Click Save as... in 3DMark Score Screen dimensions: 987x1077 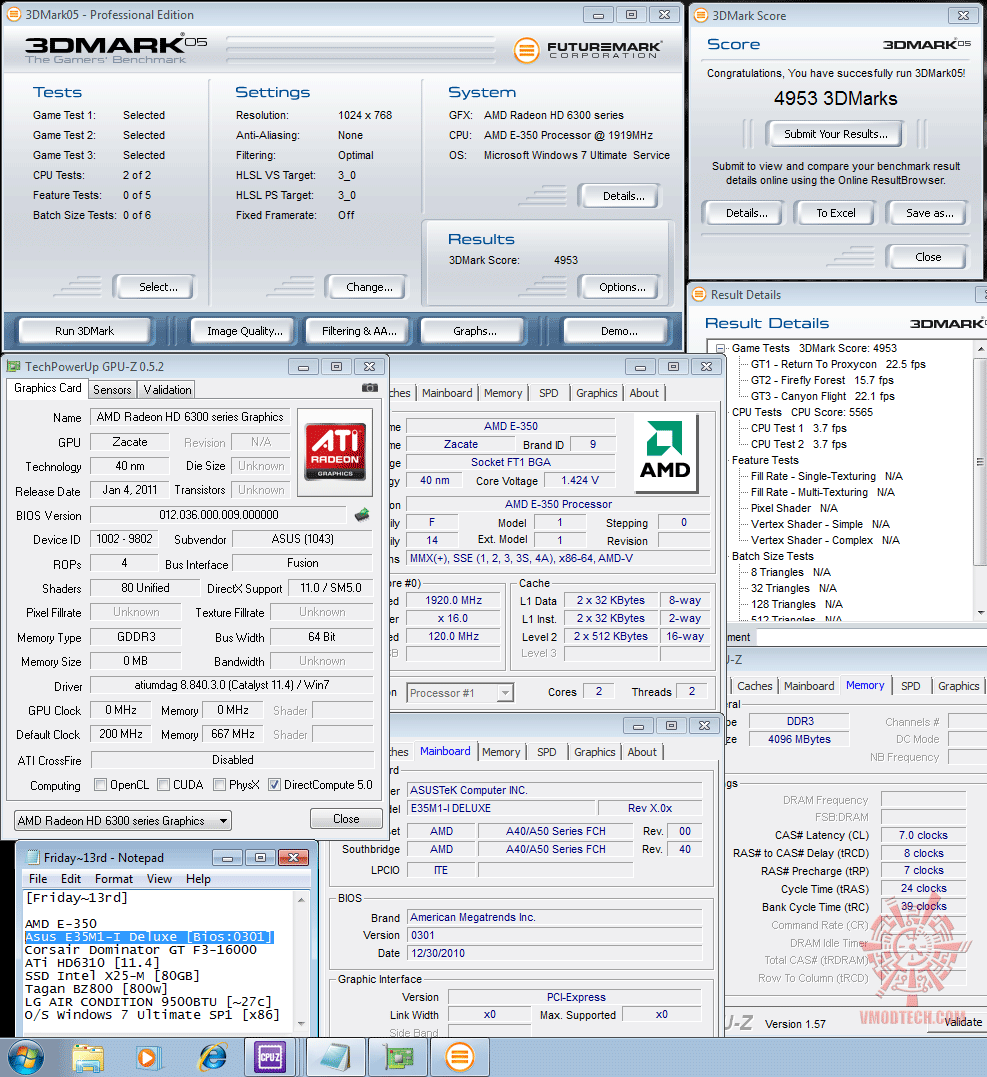point(929,213)
